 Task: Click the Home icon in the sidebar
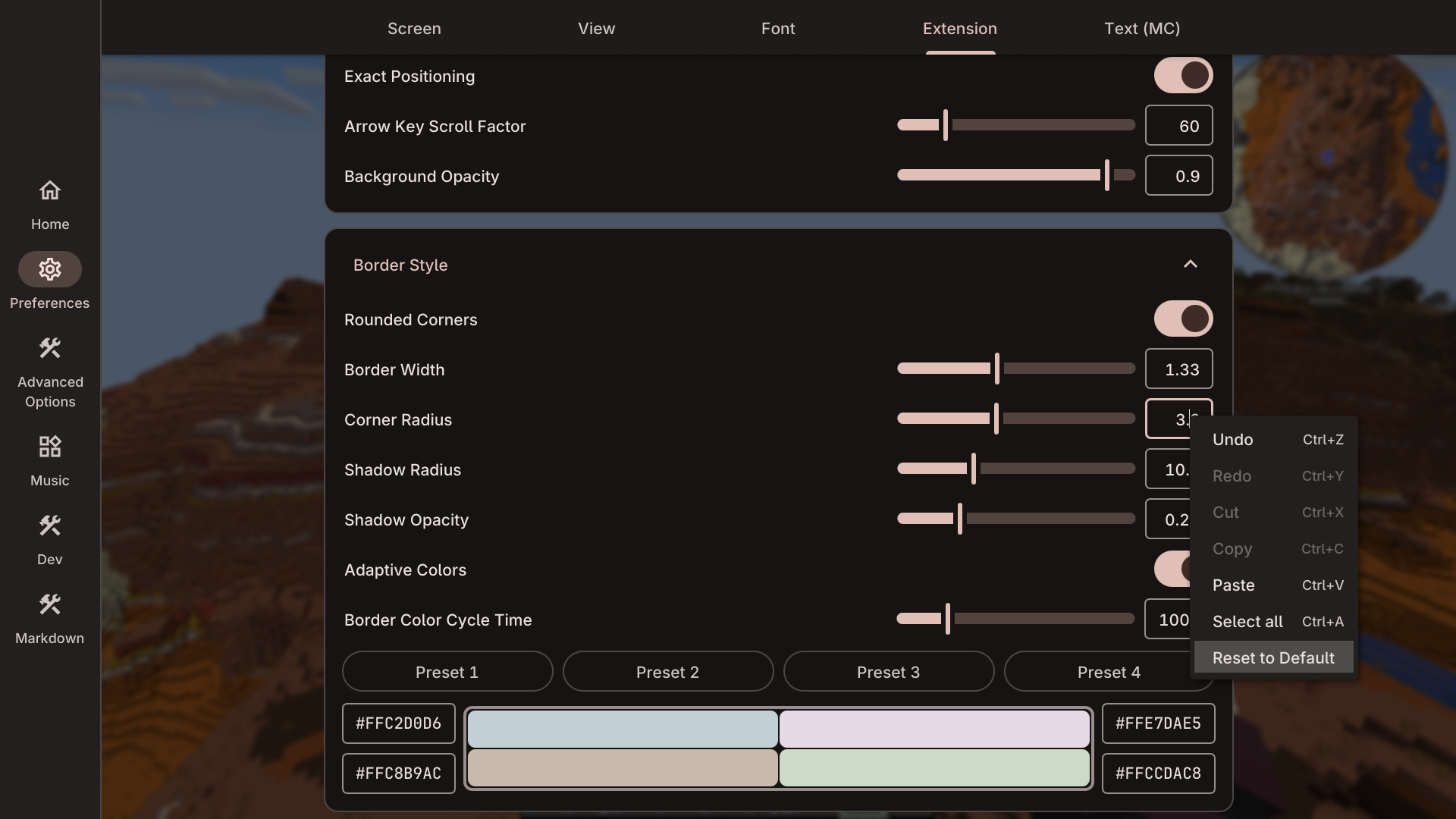point(49,190)
